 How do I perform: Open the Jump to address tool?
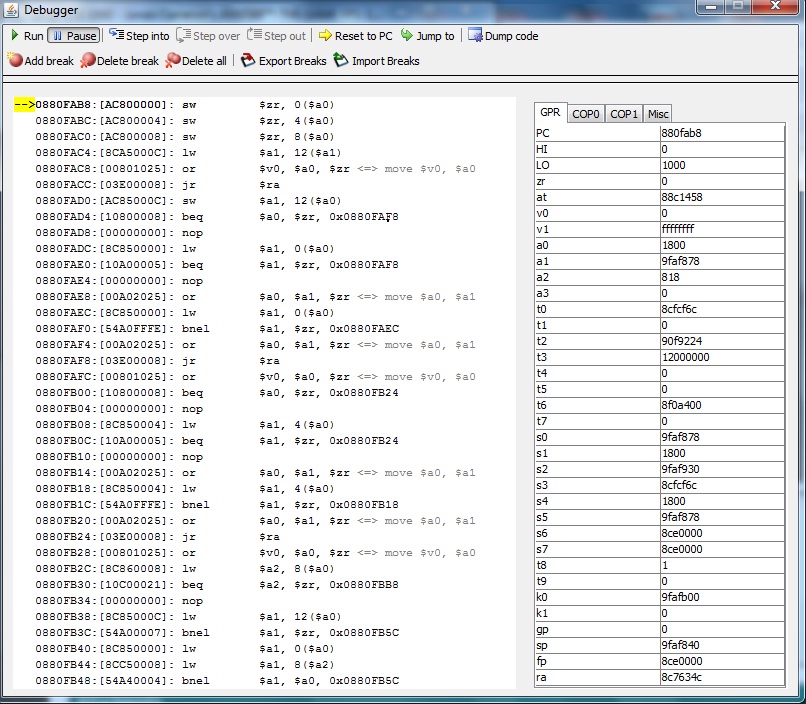coord(427,36)
